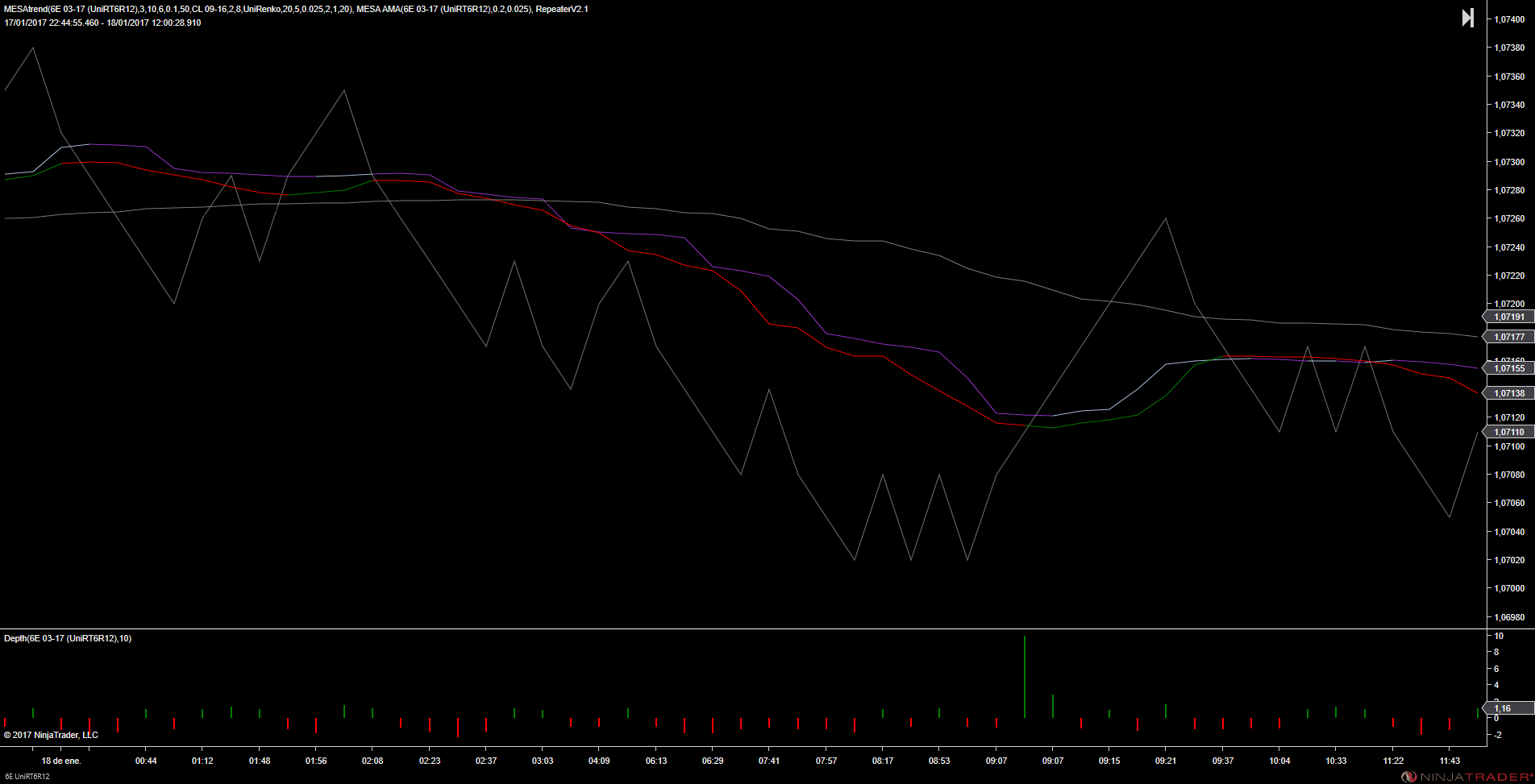The height and width of the screenshot is (784, 1535).
Task: Click the 01:48 time axis label
Action: (x=260, y=761)
